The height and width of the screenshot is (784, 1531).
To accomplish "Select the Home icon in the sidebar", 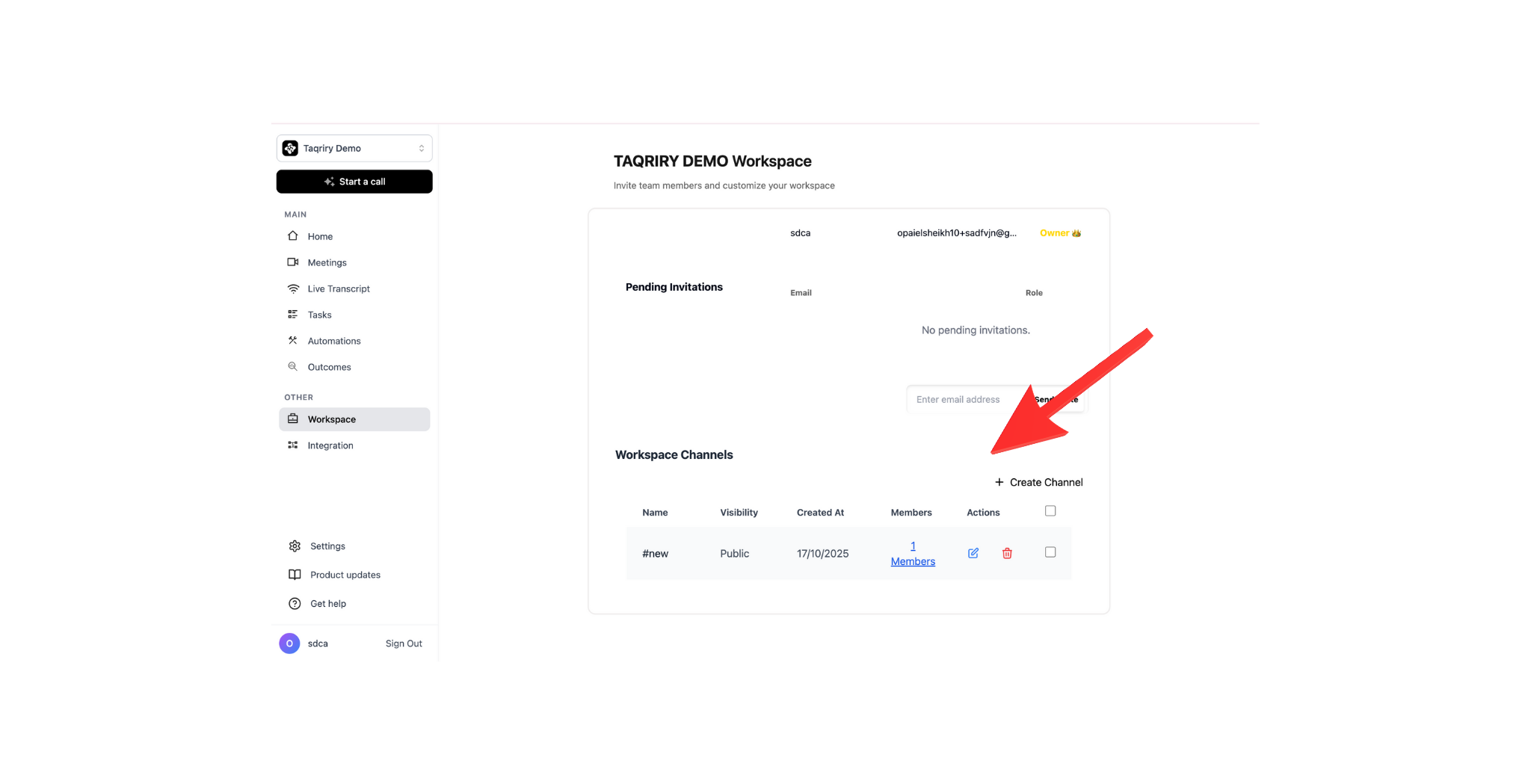I will tap(293, 235).
